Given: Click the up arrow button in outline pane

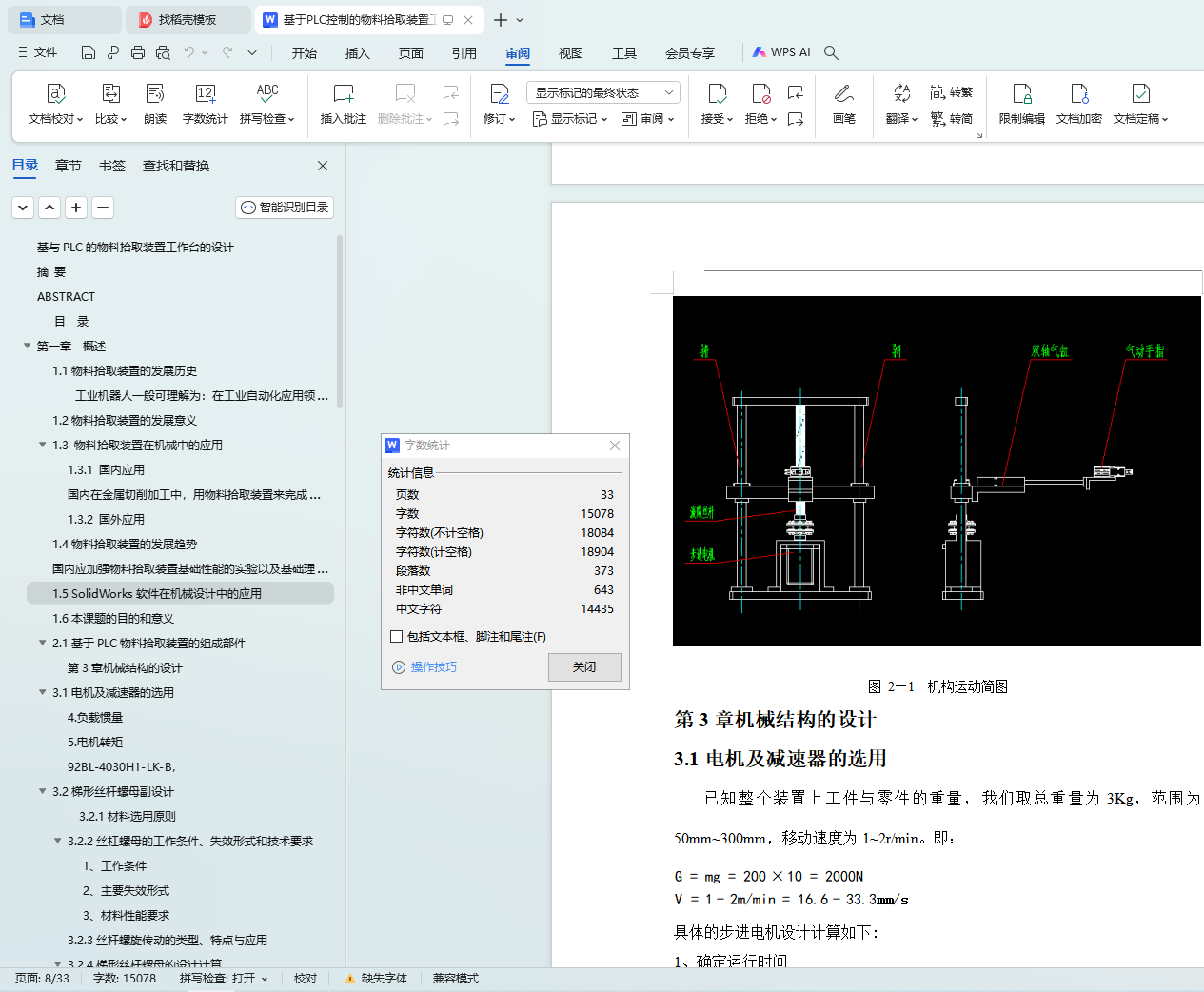Looking at the screenshot, I should point(49,207).
